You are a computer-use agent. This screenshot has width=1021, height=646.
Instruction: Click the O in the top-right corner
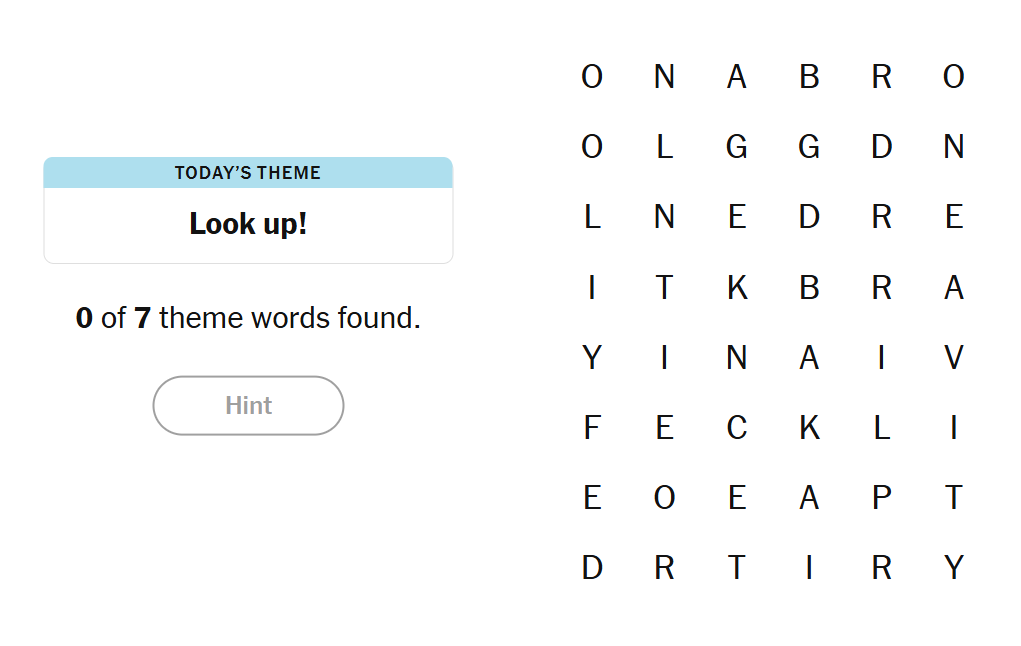[x=954, y=77]
